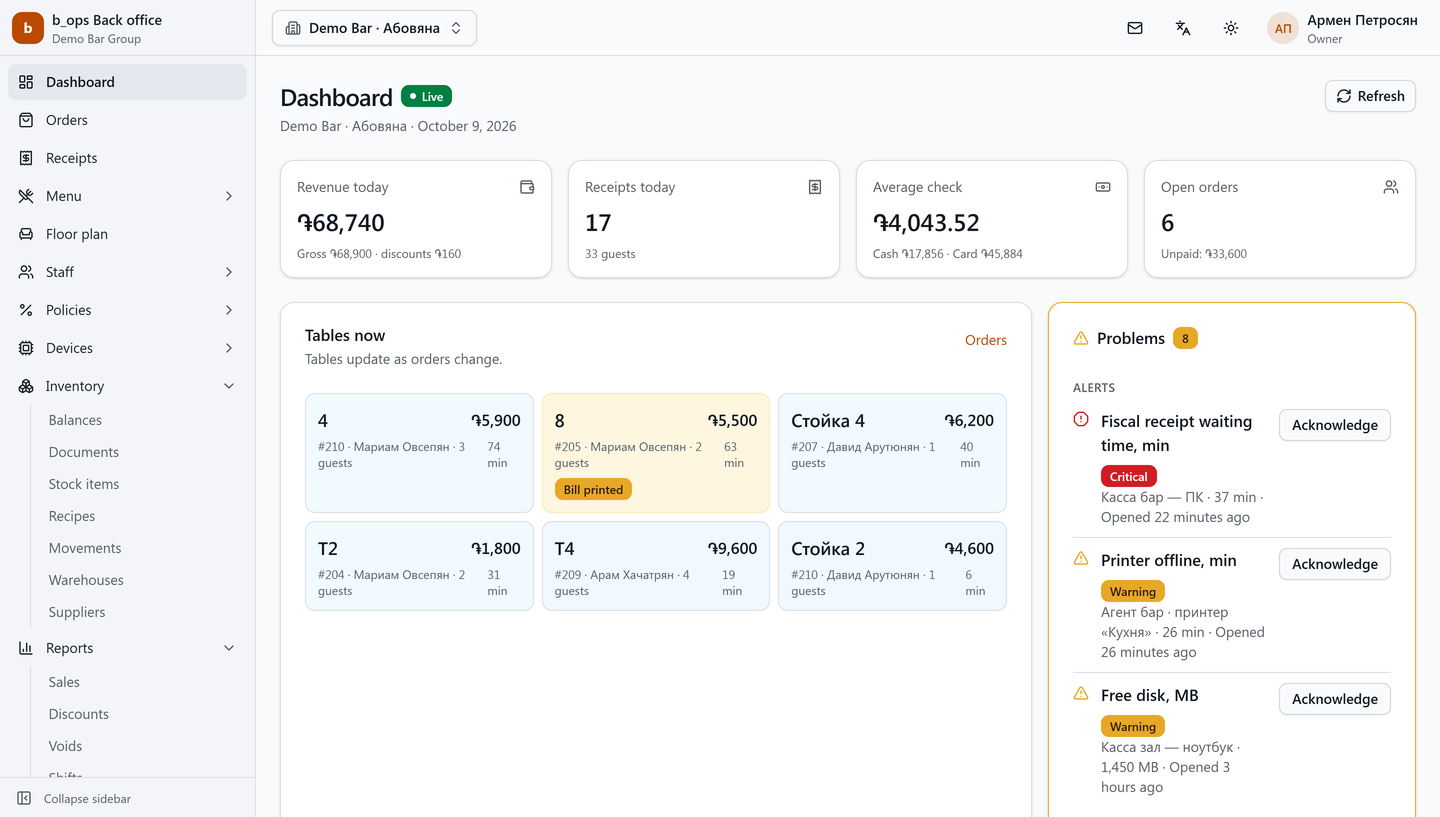The width and height of the screenshot is (1440, 817).
Task: Select table T4 card
Action: [656, 566]
